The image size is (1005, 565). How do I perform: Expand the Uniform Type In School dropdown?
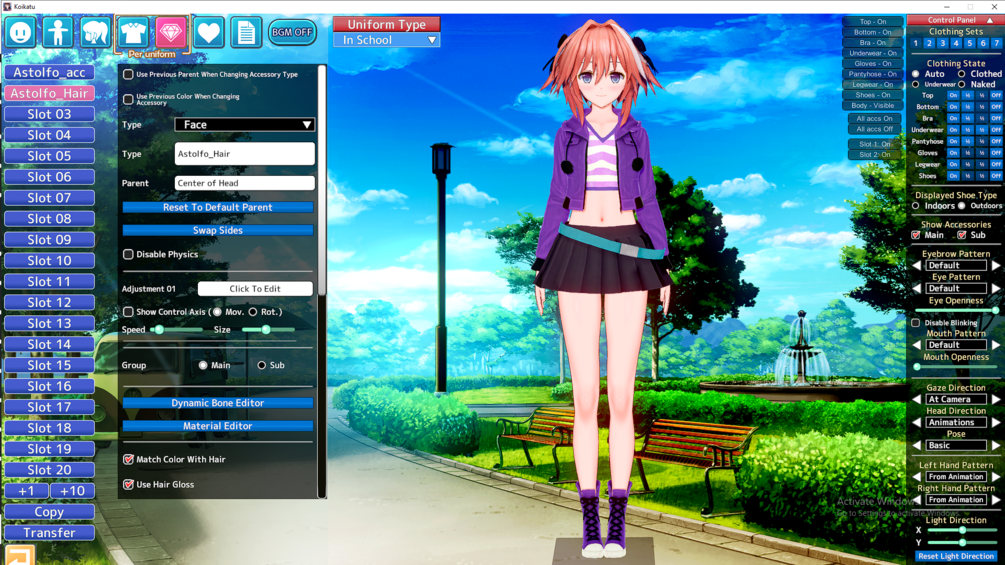pos(386,40)
